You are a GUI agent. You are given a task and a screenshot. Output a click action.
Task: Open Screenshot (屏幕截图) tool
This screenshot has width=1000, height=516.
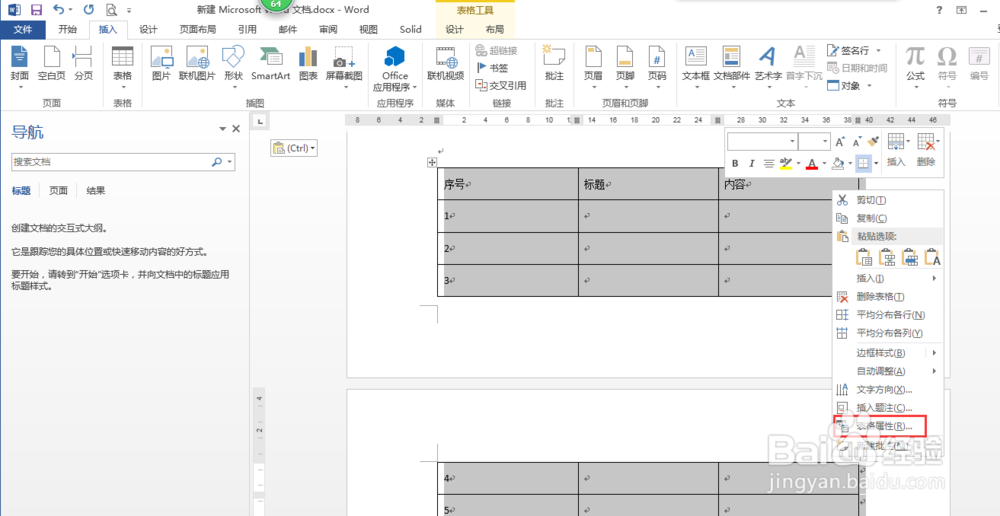click(344, 68)
